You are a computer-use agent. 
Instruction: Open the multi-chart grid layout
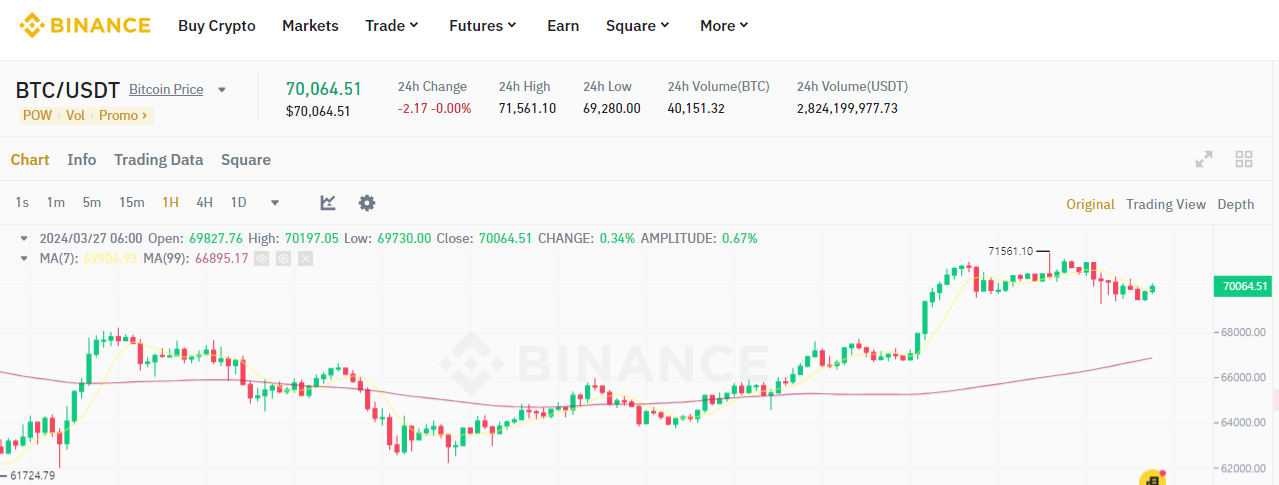coord(1244,159)
